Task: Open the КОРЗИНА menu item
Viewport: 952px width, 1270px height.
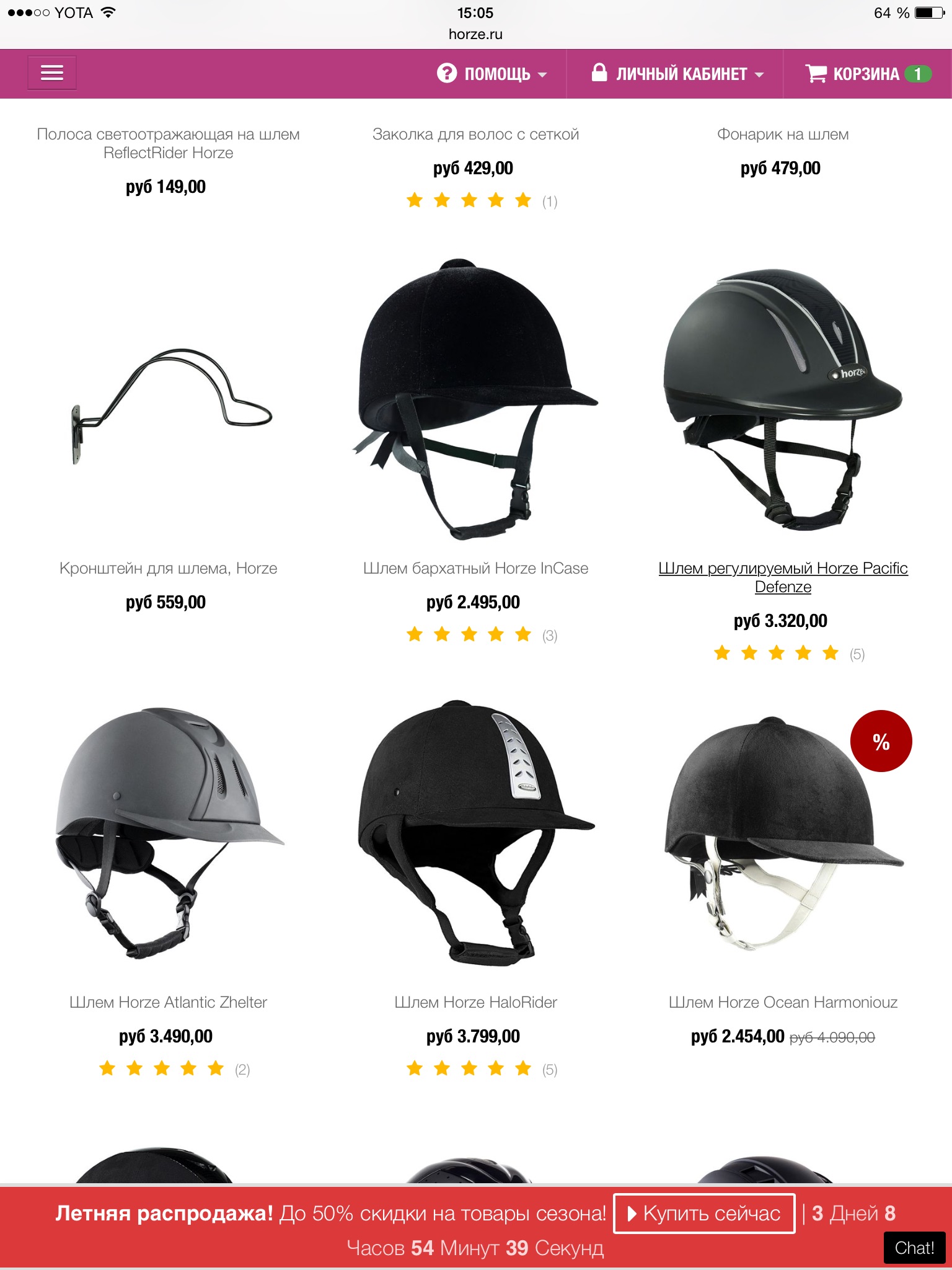Action: coord(866,74)
